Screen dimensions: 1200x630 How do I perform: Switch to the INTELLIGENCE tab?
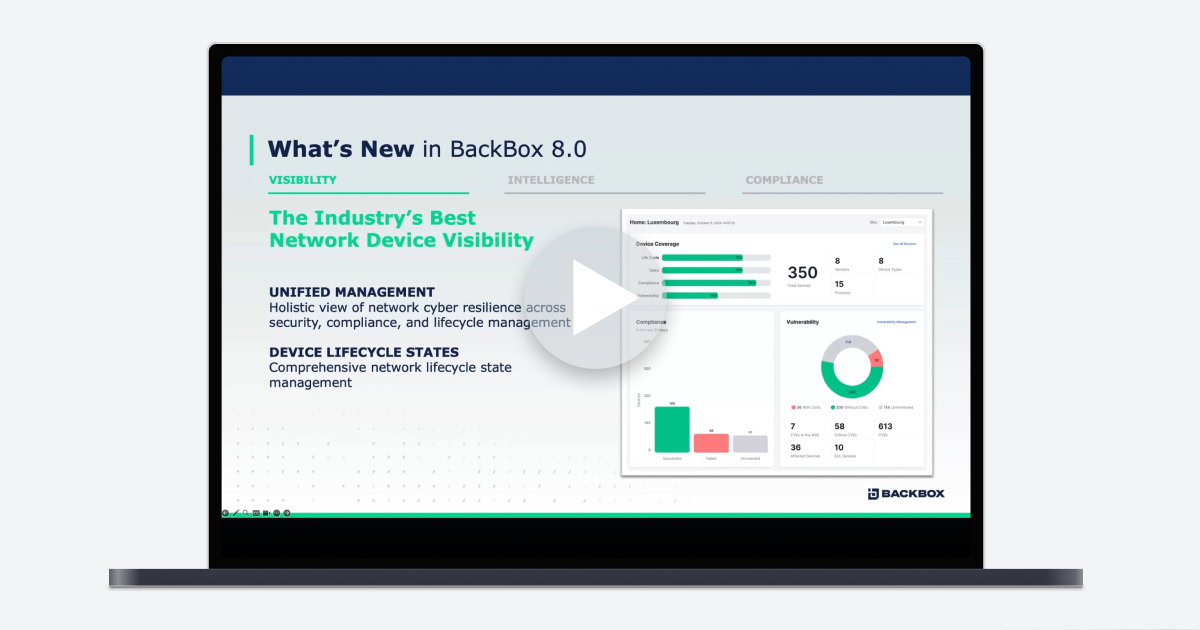point(551,180)
